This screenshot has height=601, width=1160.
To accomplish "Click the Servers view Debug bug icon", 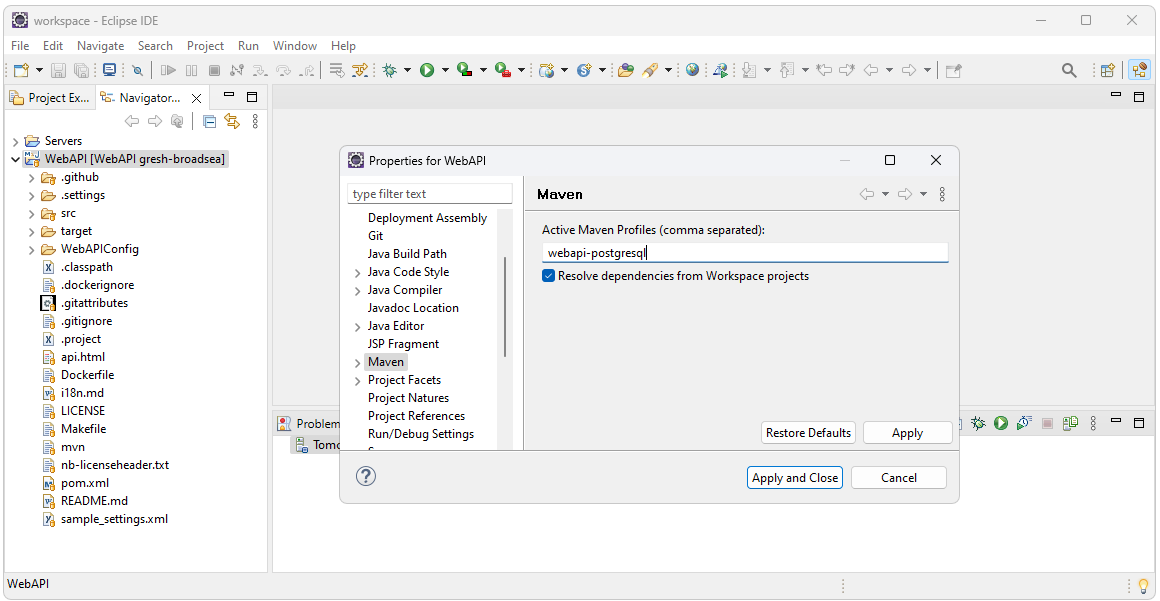I will click(979, 423).
